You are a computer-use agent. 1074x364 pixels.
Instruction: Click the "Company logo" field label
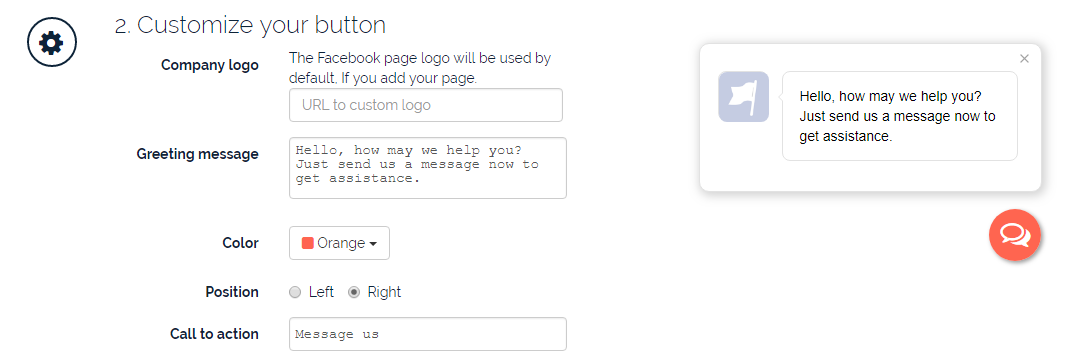pyautogui.click(x=210, y=66)
